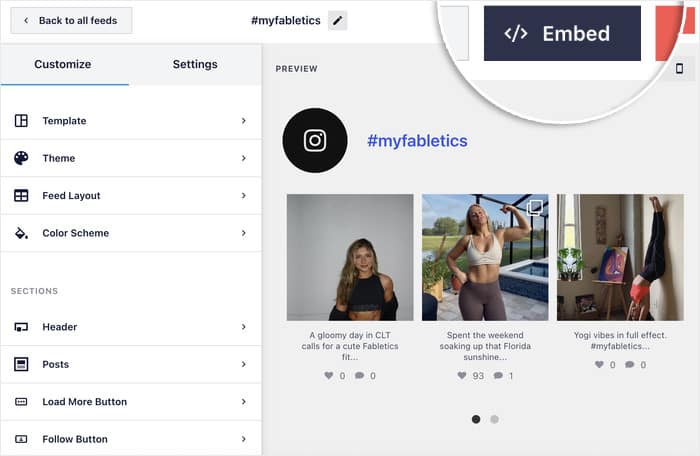Click the caption 'Spent the weekend soaking up'
The image size is (700, 456).
pyautogui.click(x=485, y=340)
